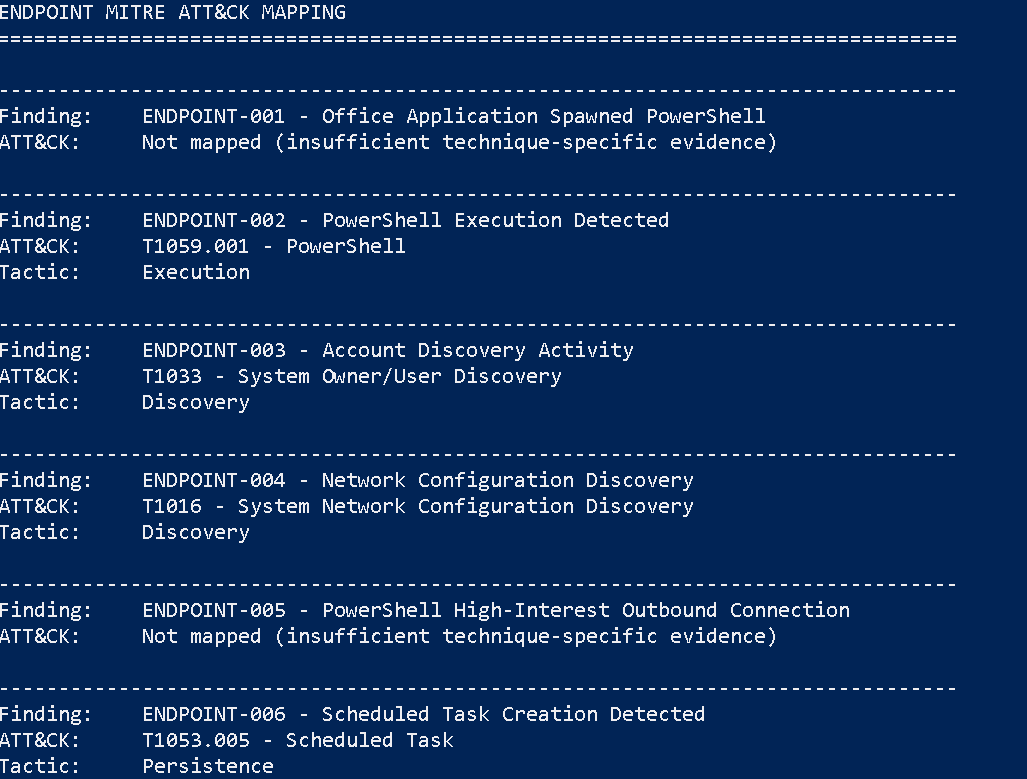Click the ATT&CK: label of ENDPOINT-004
The image size is (1027, 779).
tap(40, 506)
